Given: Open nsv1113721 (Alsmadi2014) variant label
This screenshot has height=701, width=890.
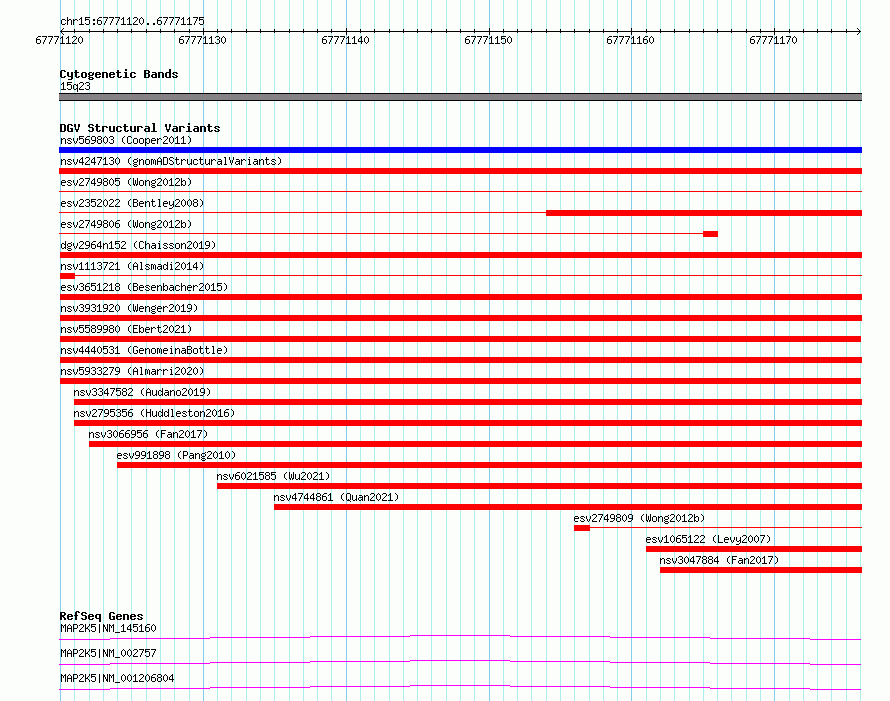Looking at the screenshot, I should 132,266.
